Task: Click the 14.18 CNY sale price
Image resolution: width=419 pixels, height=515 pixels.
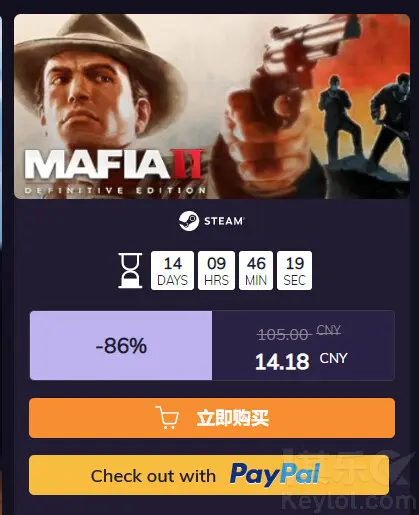Action: pyautogui.click(x=301, y=361)
